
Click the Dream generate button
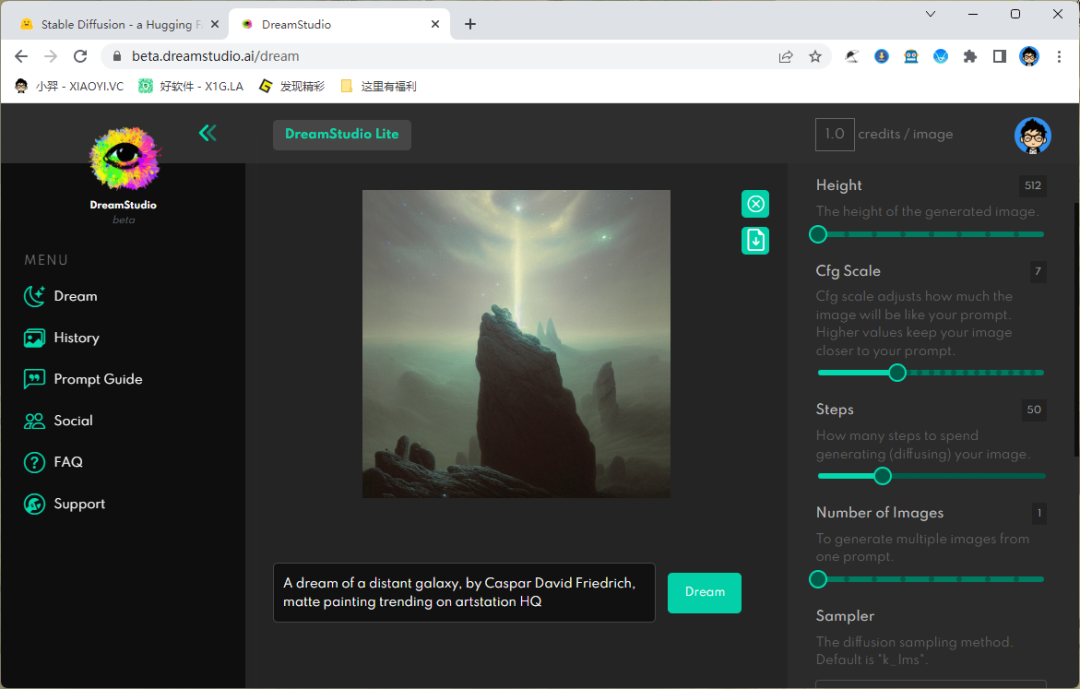705,592
